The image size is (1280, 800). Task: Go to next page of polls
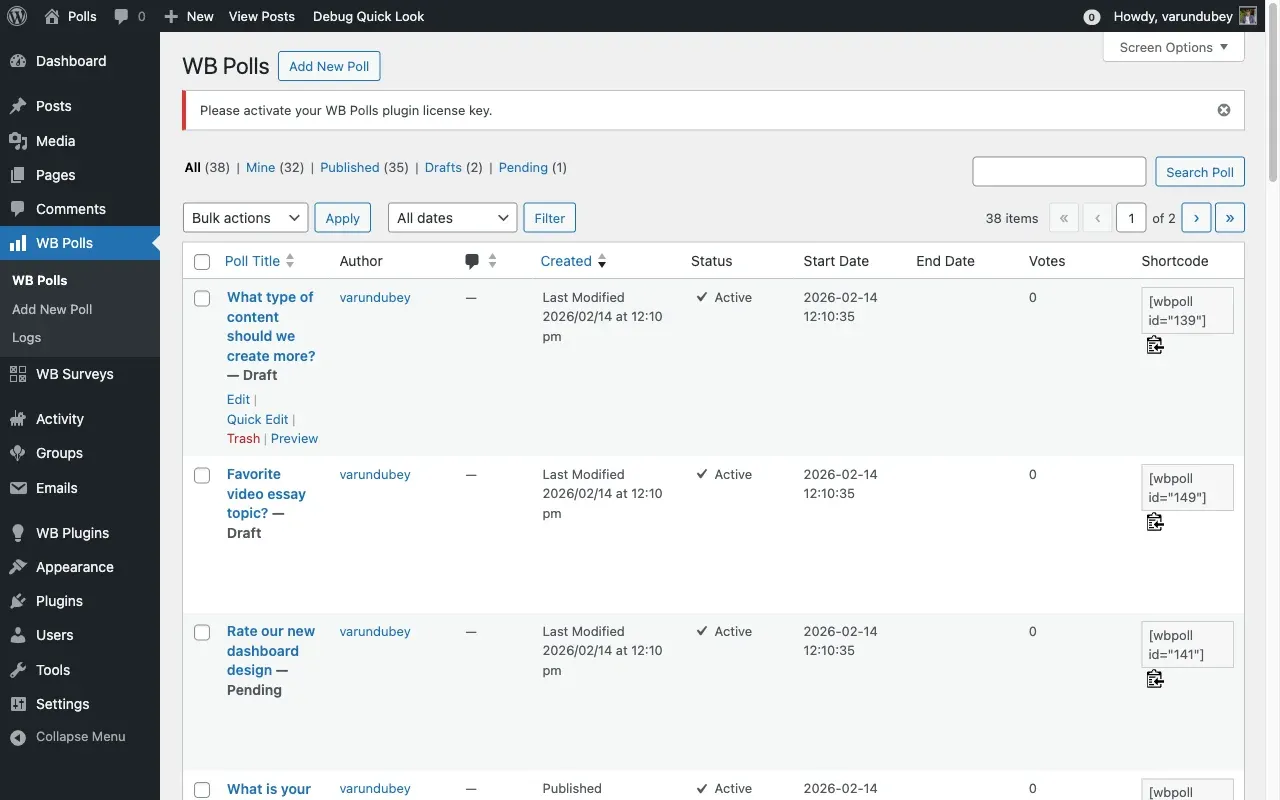(x=1196, y=218)
